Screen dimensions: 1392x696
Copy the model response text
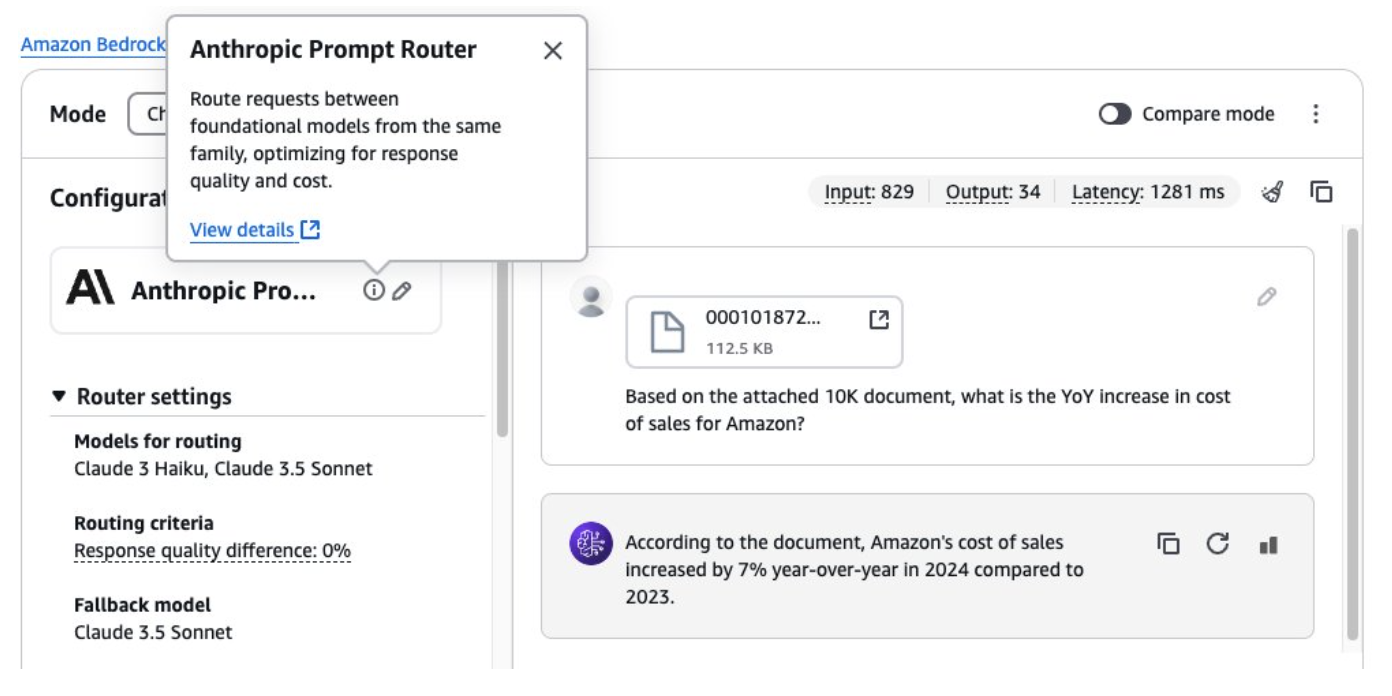point(1168,544)
